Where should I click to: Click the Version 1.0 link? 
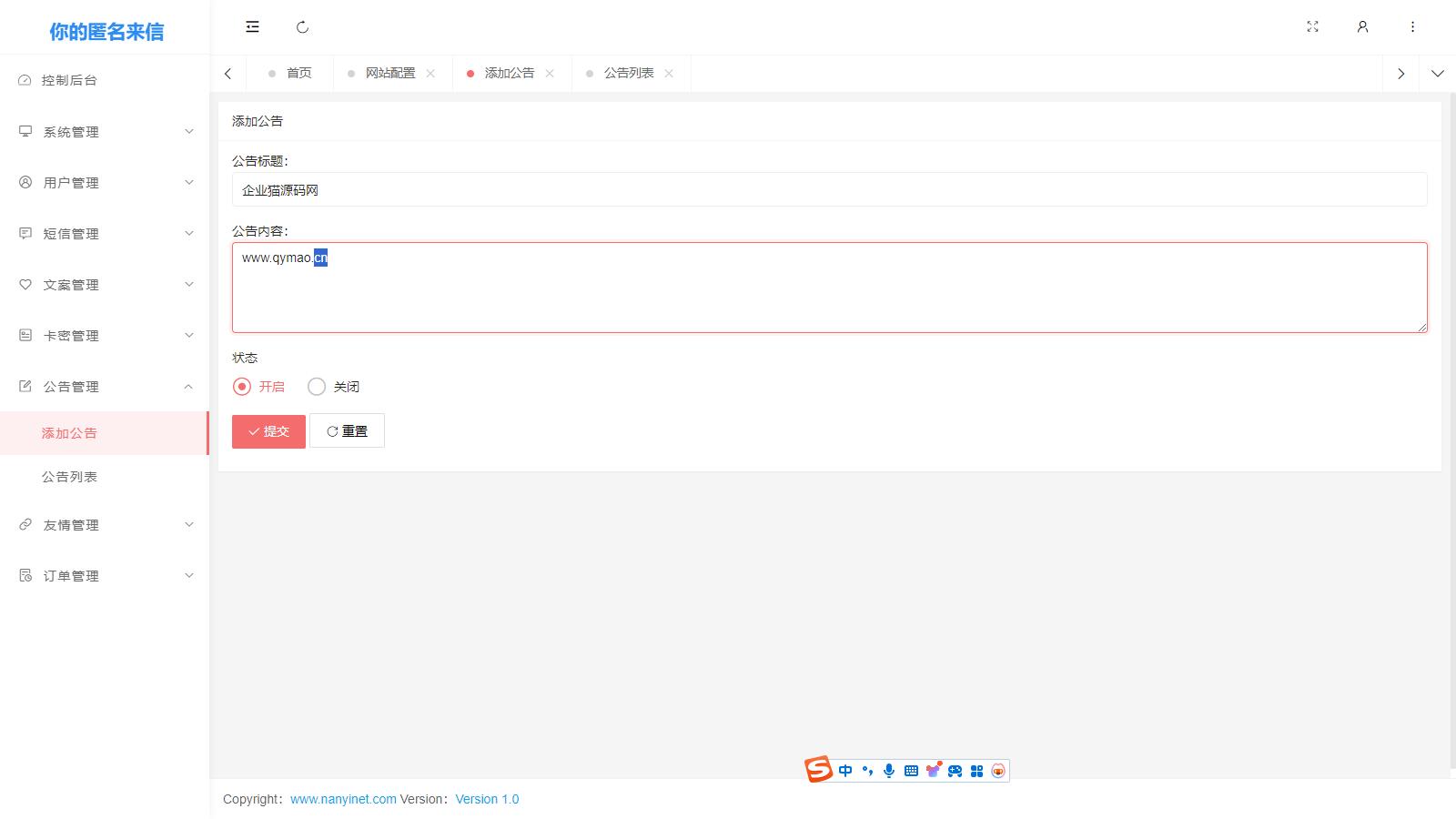(487, 799)
